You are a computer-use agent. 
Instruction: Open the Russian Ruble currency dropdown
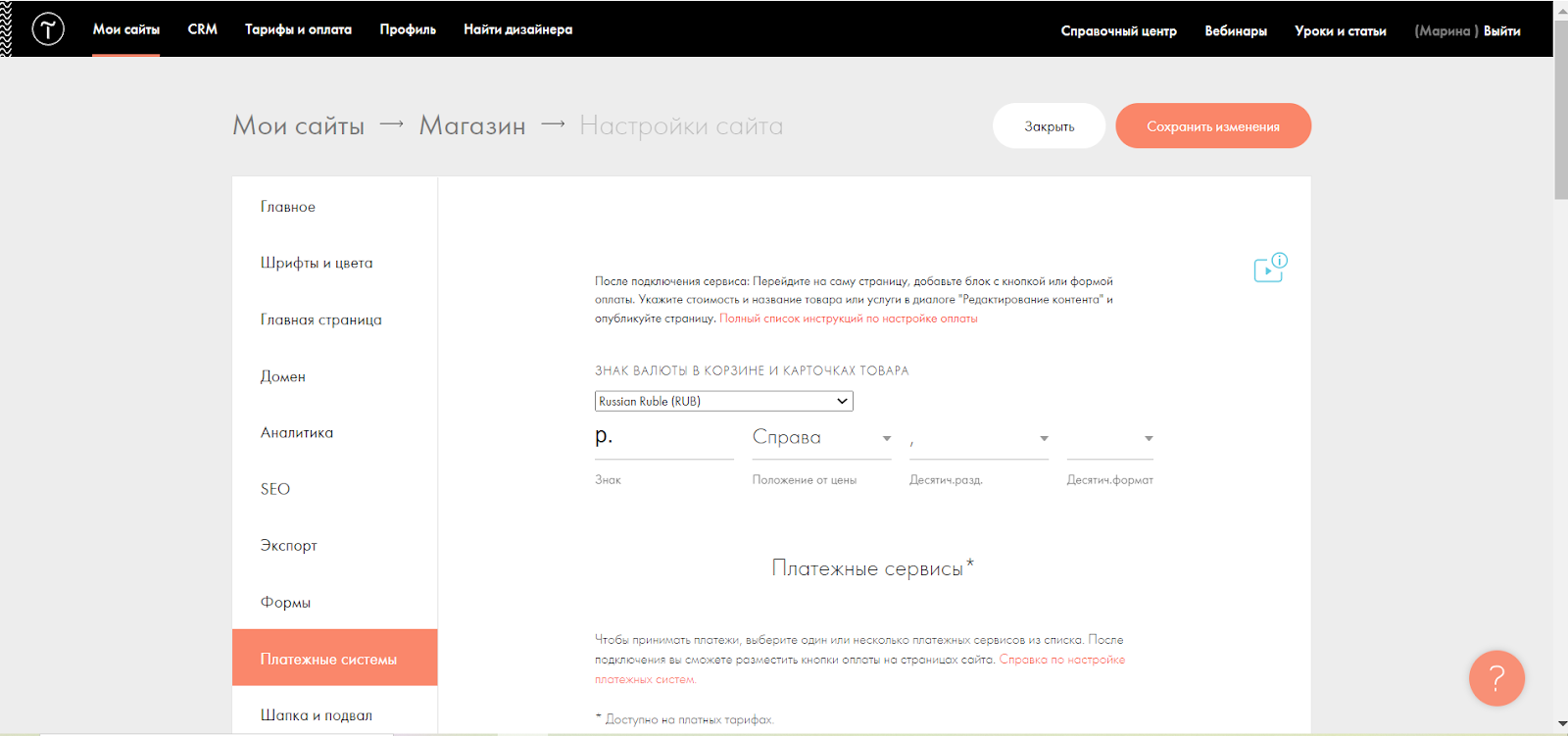click(x=723, y=401)
